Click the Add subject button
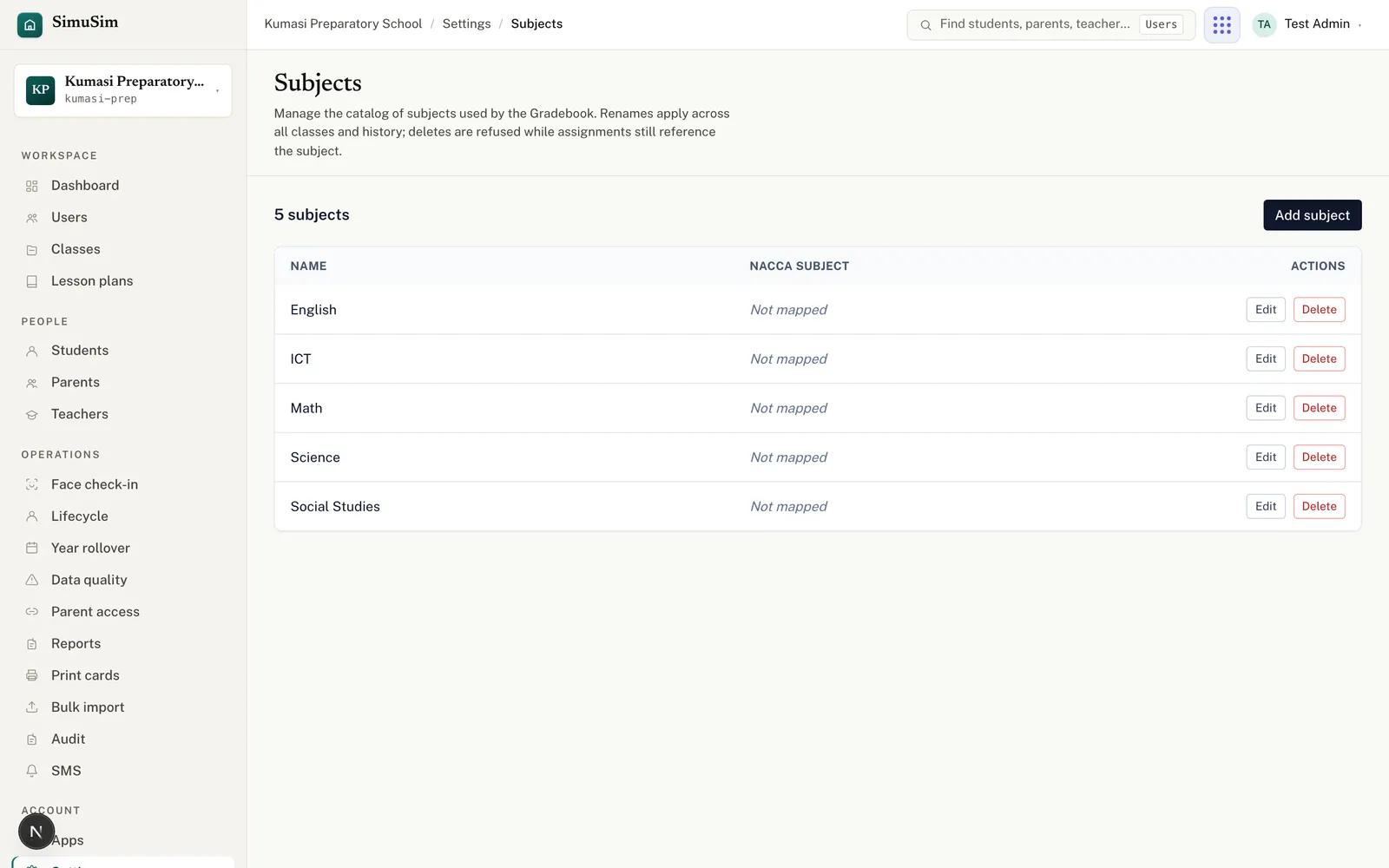This screenshot has width=1389, height=868. pyautogui.click(x=1312, y=215)
